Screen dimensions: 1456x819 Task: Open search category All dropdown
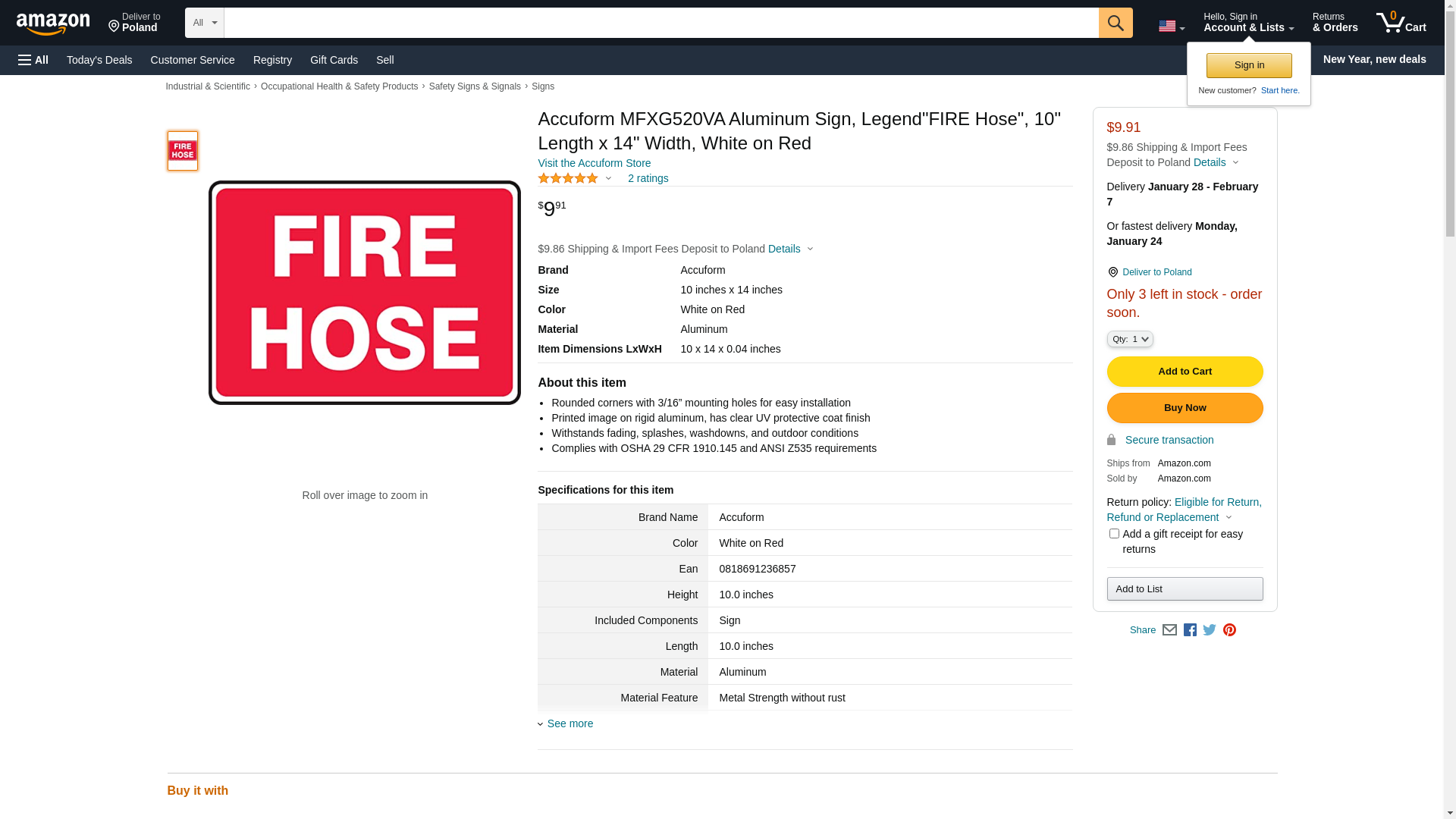coord(204,23)
